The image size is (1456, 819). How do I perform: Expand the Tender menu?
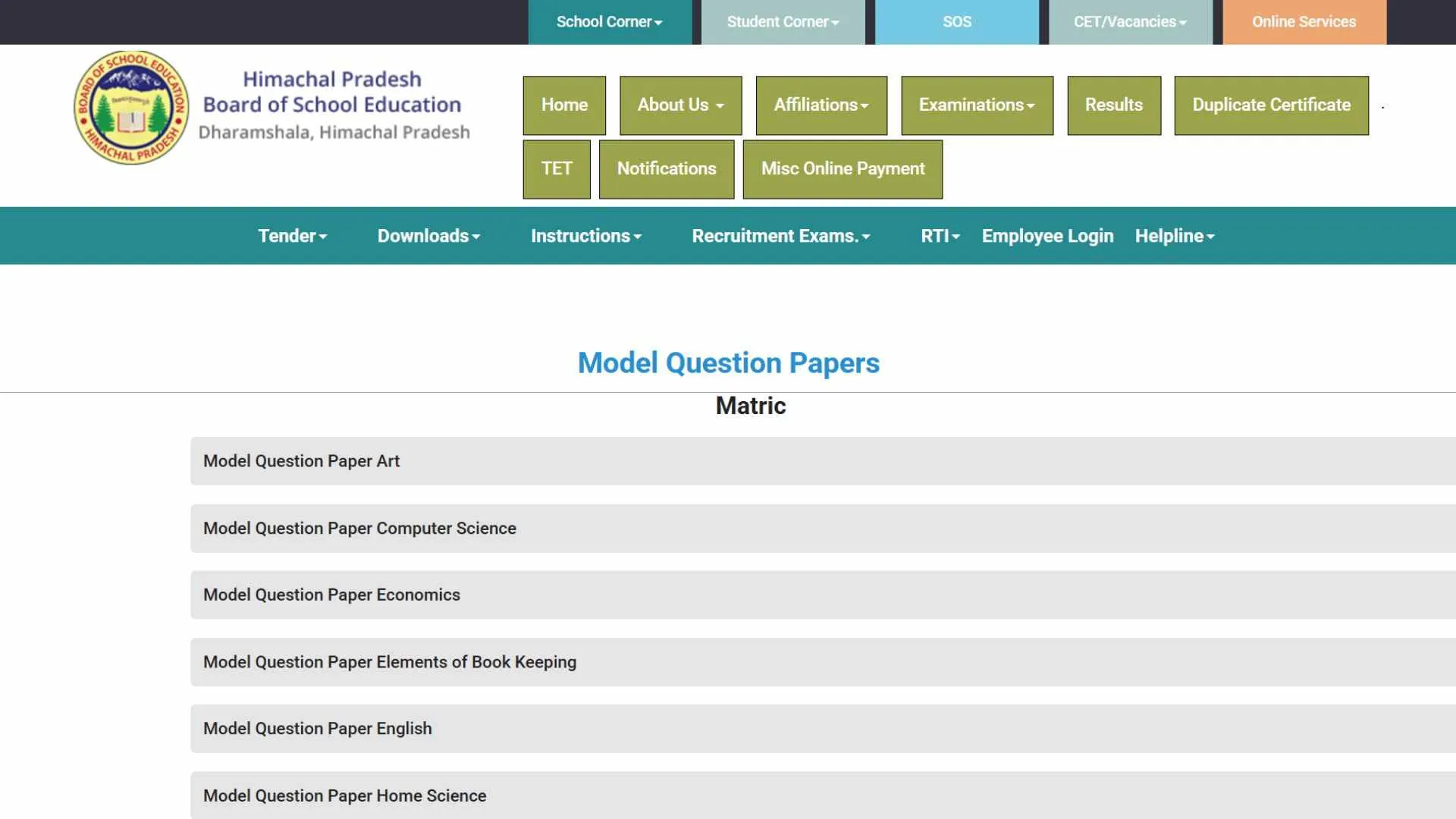293,236
